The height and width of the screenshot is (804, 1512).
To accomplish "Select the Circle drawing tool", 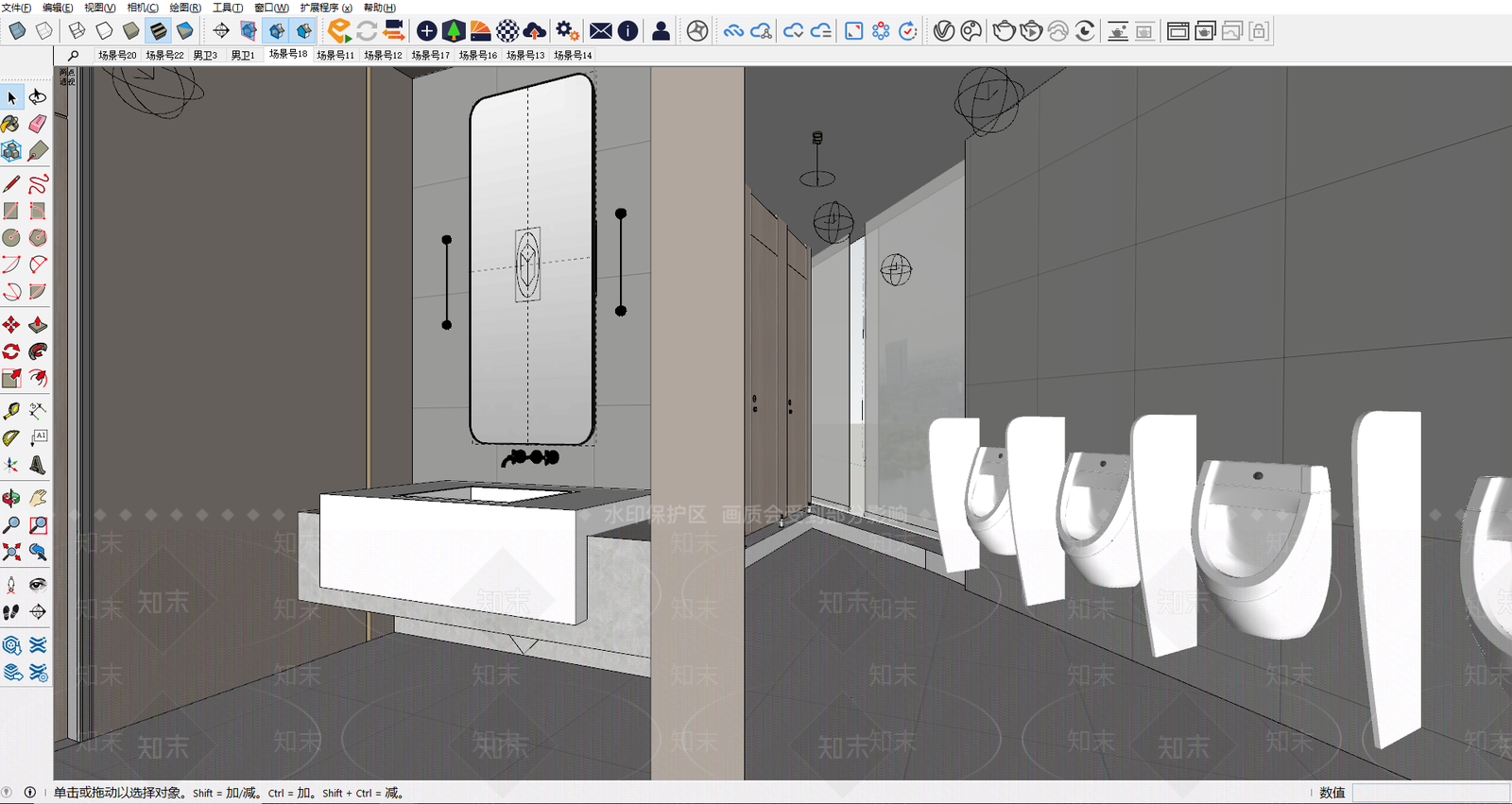I will 11,238.
